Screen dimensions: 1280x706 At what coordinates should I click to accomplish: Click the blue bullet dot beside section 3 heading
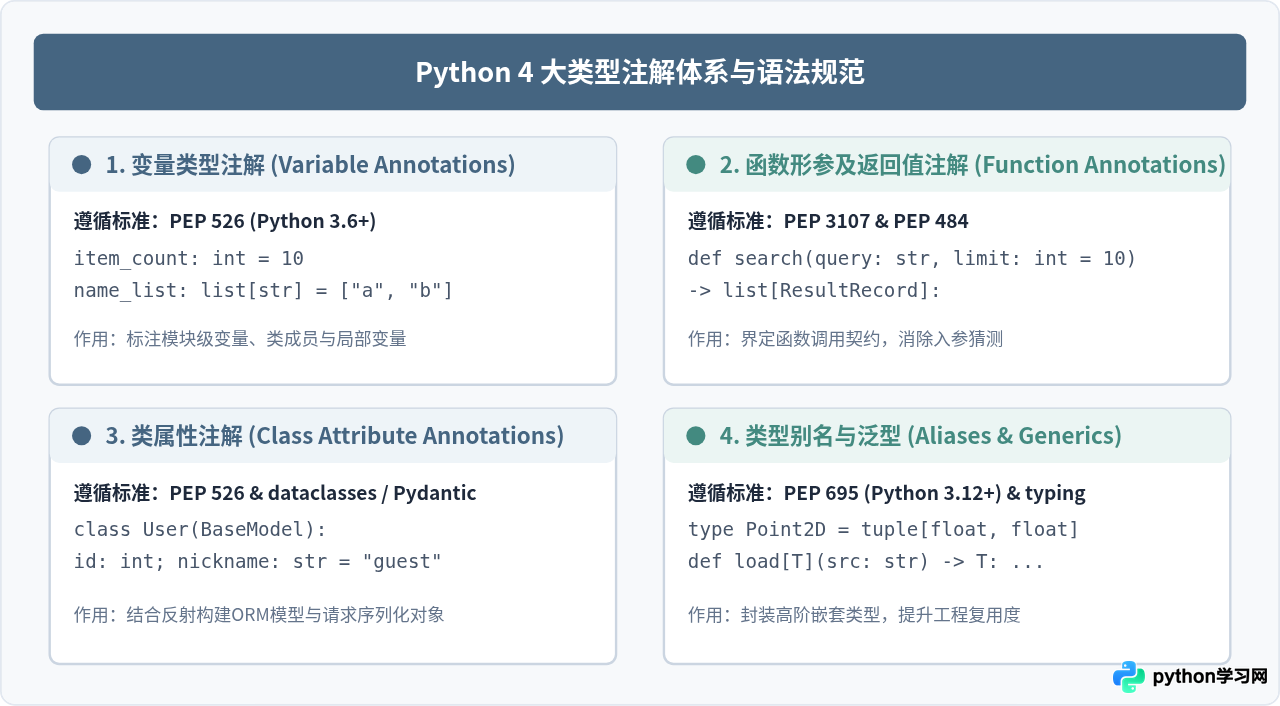point(82,436)
